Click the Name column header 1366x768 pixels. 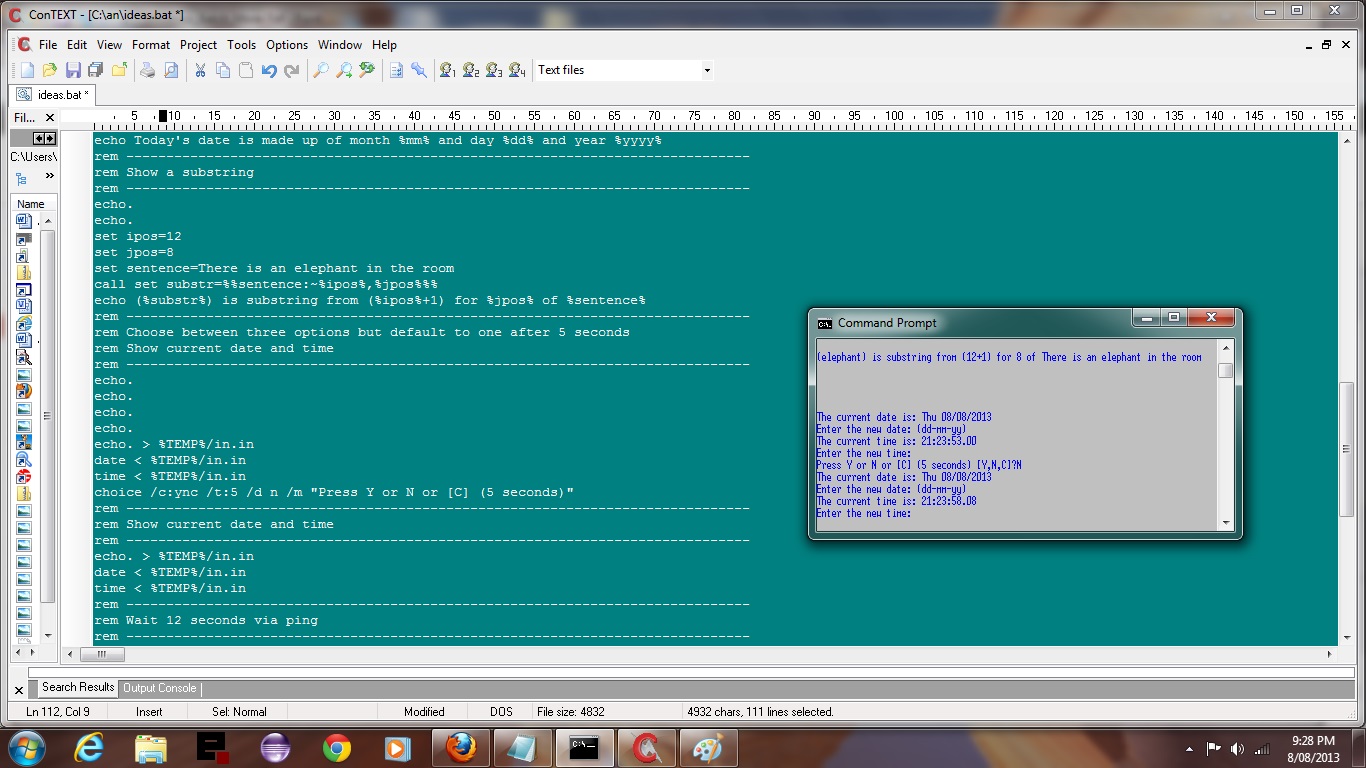click(x=31, y=204)
